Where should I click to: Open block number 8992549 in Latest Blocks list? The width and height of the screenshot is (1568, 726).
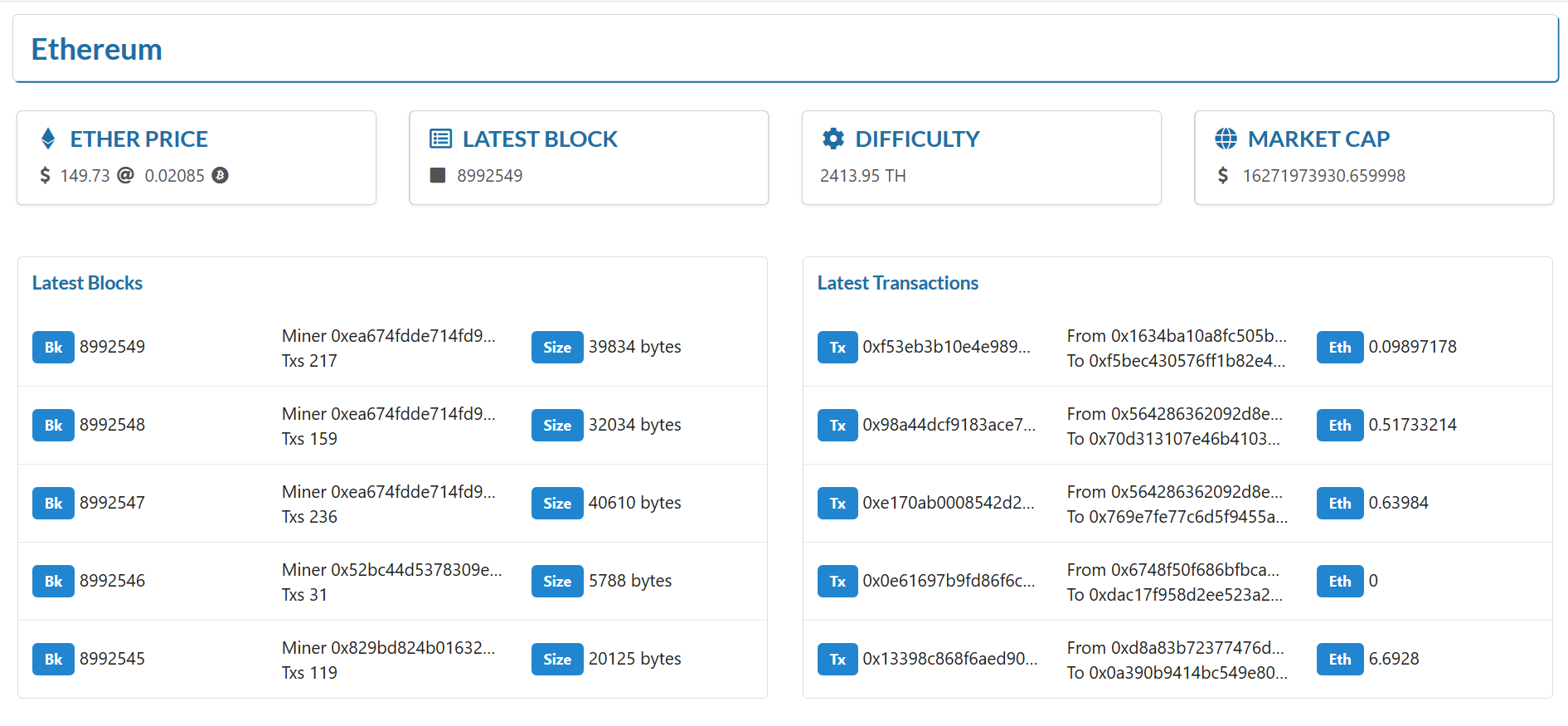click(x=112, y=347)
